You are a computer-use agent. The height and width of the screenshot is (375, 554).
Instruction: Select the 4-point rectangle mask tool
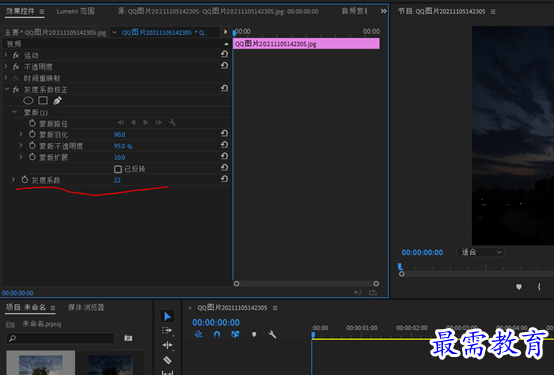click(43, 101)
